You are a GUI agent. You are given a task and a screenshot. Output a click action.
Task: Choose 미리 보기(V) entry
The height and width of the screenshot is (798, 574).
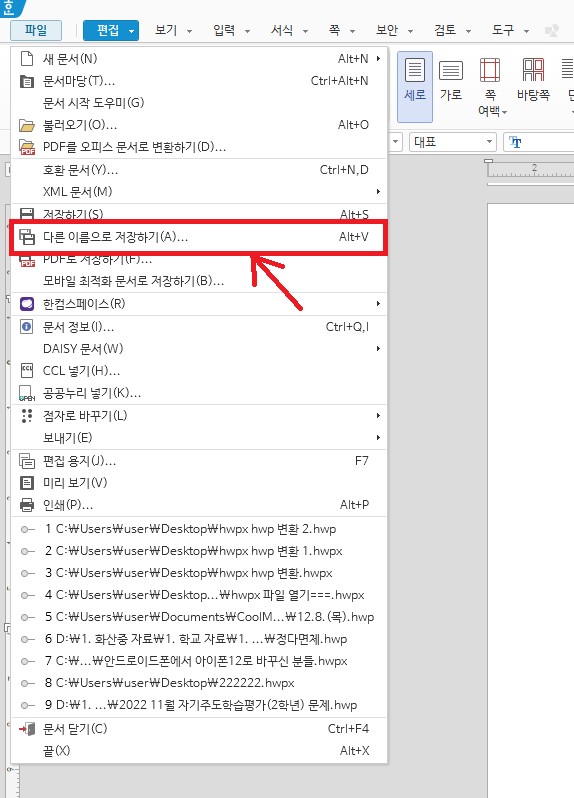click(199, 482)
